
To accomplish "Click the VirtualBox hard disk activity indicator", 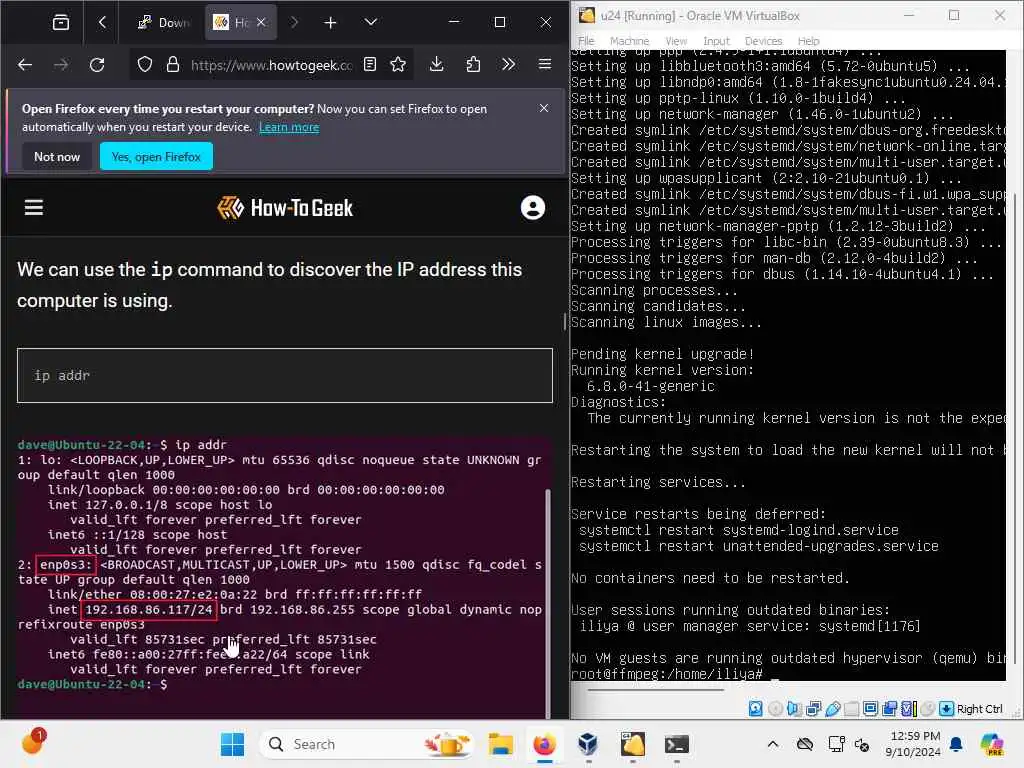I will (x=756, y=709).
